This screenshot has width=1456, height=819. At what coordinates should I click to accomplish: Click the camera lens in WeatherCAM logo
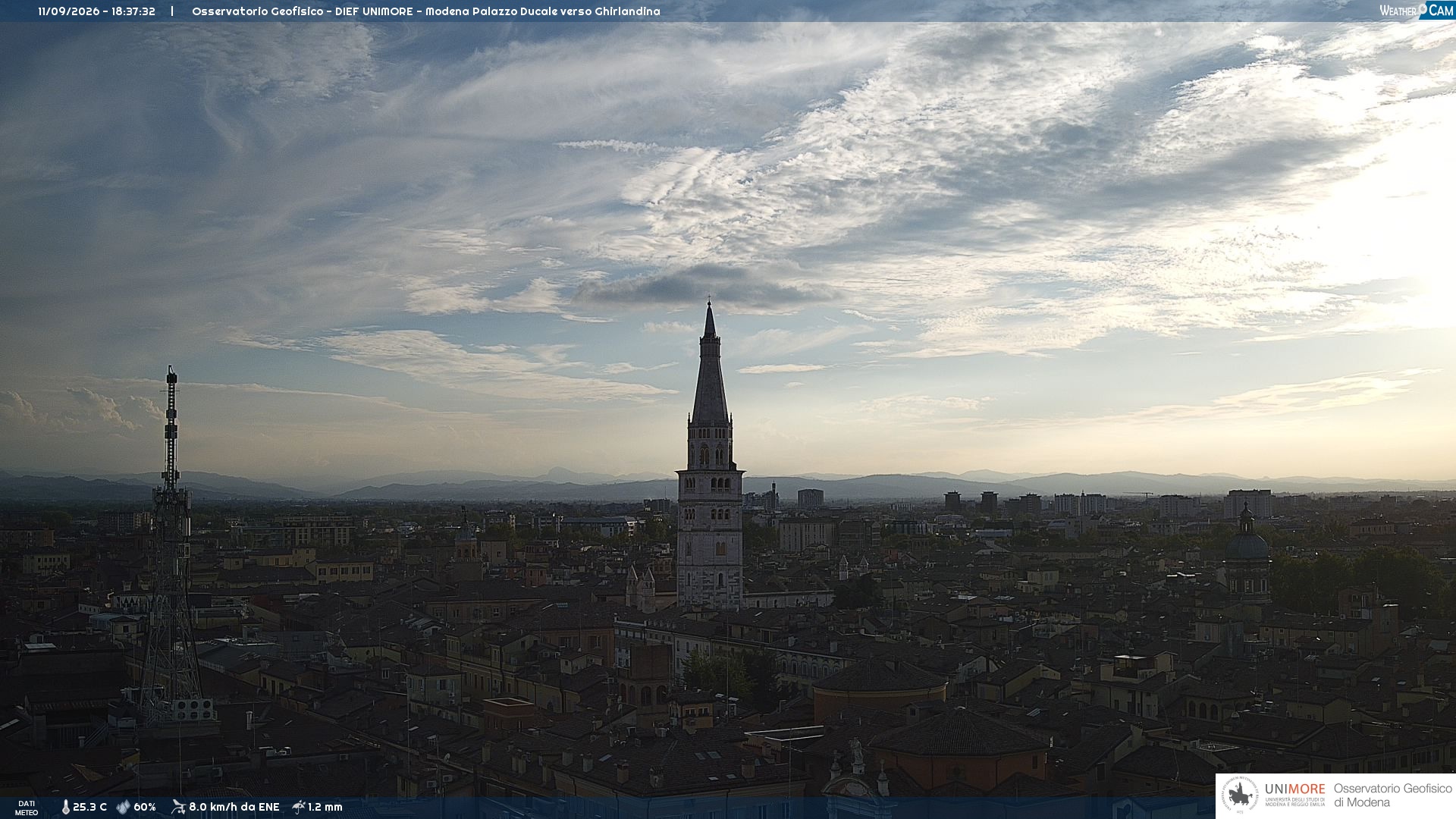point(1423,8)
